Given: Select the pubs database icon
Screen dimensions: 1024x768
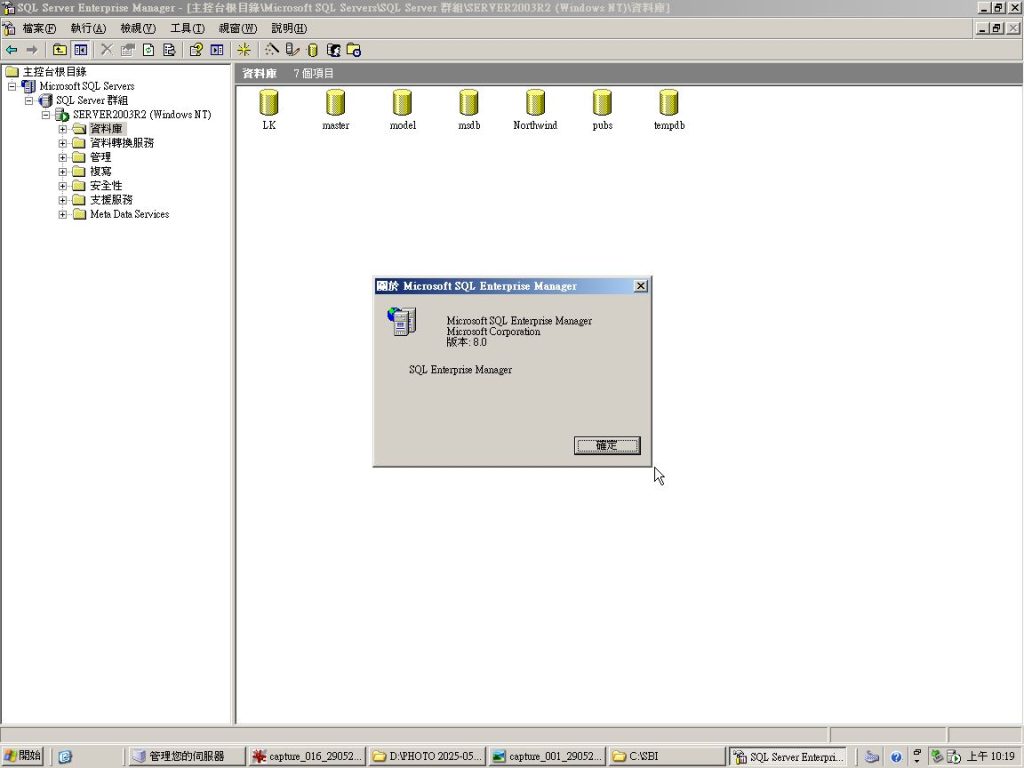Looking at the screenshot, I should [602, 103].
